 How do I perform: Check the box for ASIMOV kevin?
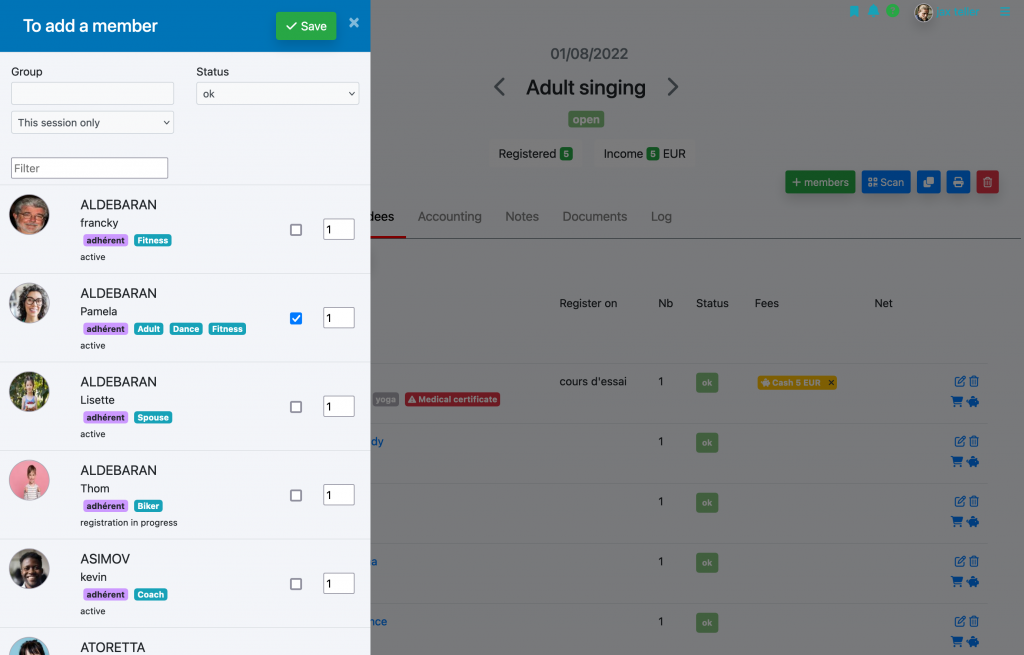pyautogui.click(x=296, y=584)
